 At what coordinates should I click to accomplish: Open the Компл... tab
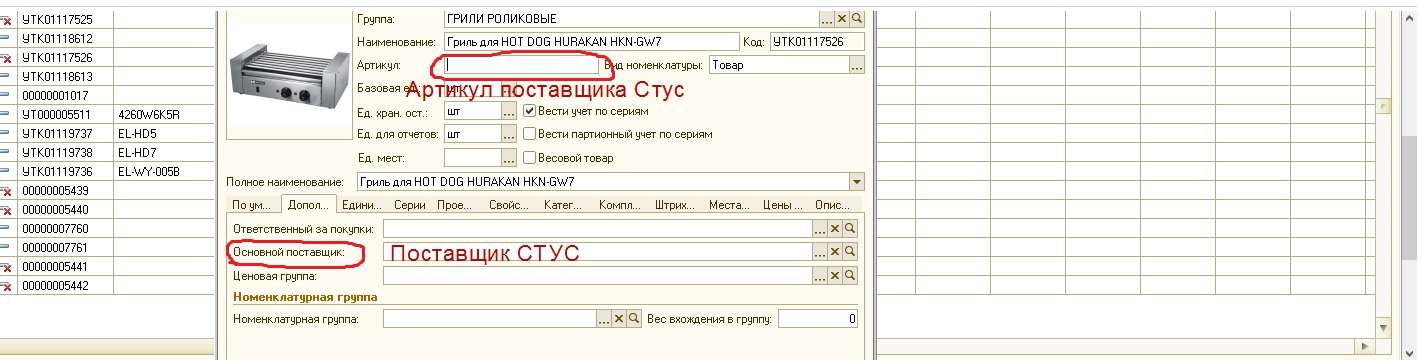coord(620,205)
